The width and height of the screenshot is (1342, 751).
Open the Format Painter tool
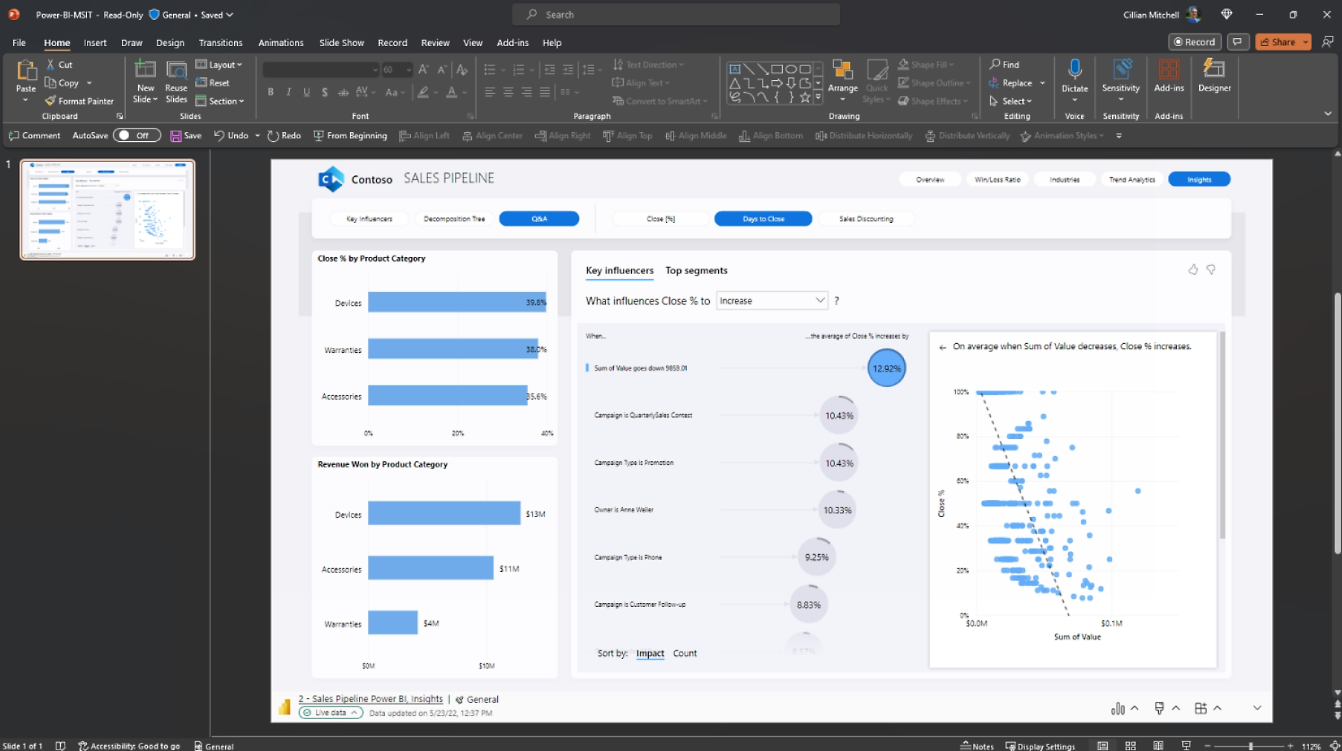click(80, 100)
